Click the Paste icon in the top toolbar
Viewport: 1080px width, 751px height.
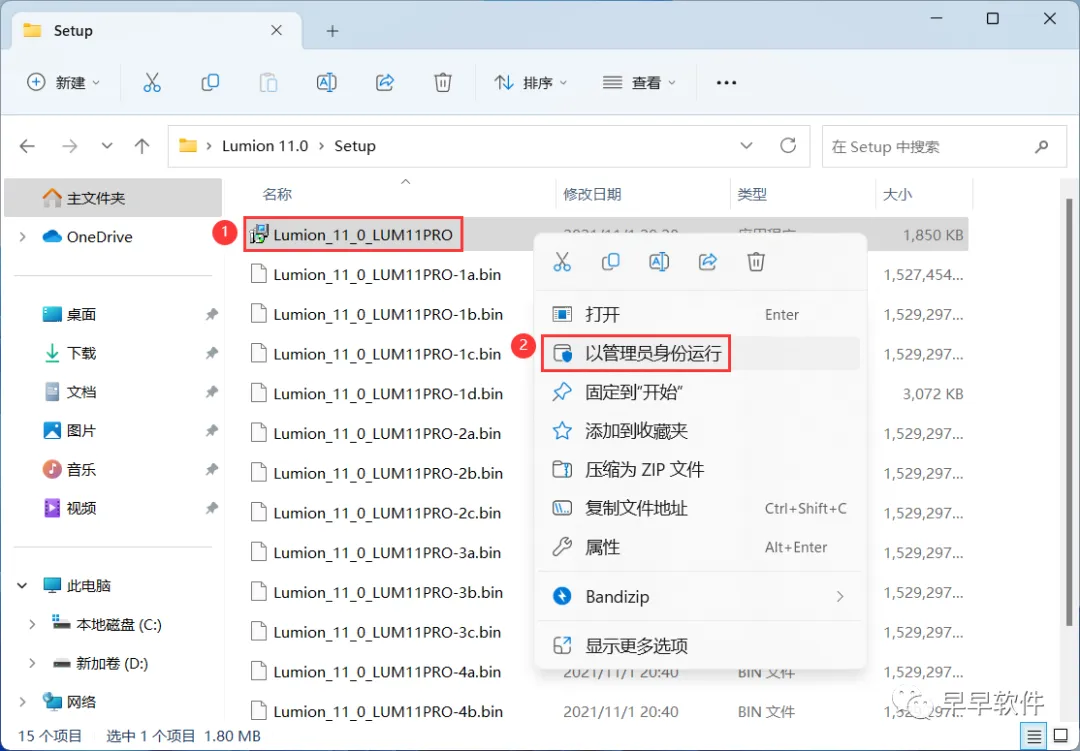pos(268,83)
